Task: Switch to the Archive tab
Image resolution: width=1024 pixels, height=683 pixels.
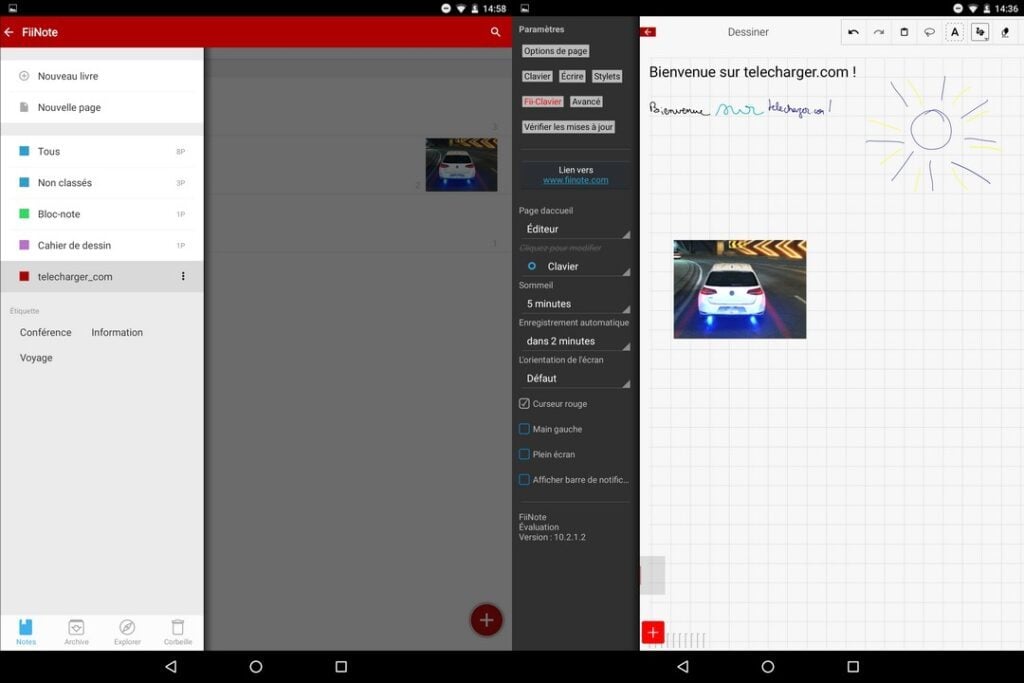Action: click(76, 631)
